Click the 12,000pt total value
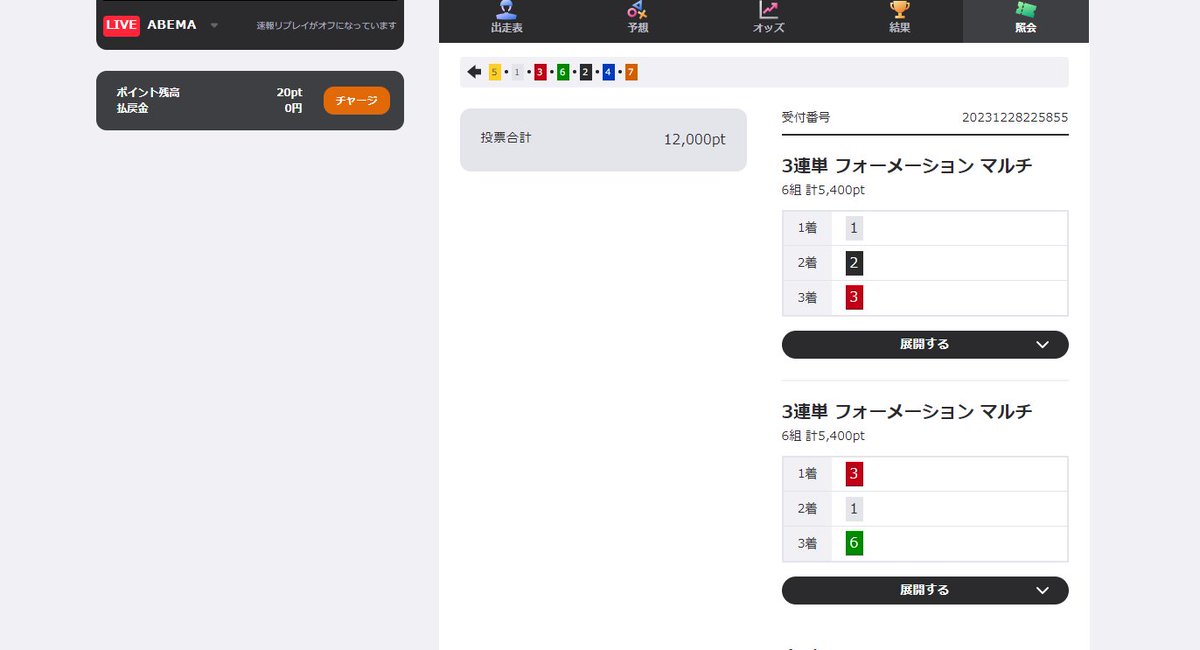The width and height of the screenshot is (1200, 650). (x=695, y=140)
